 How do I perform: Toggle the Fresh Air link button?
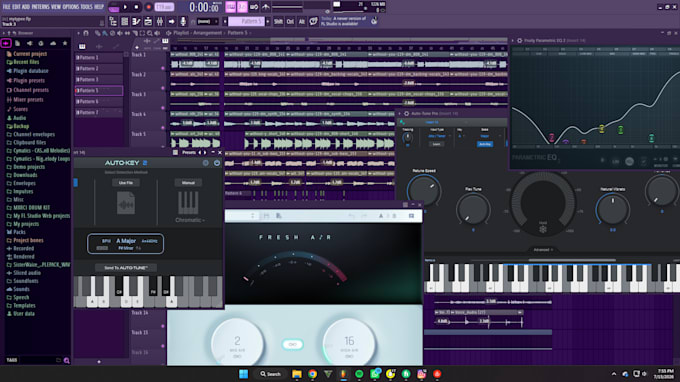click(x=292, y=344)
